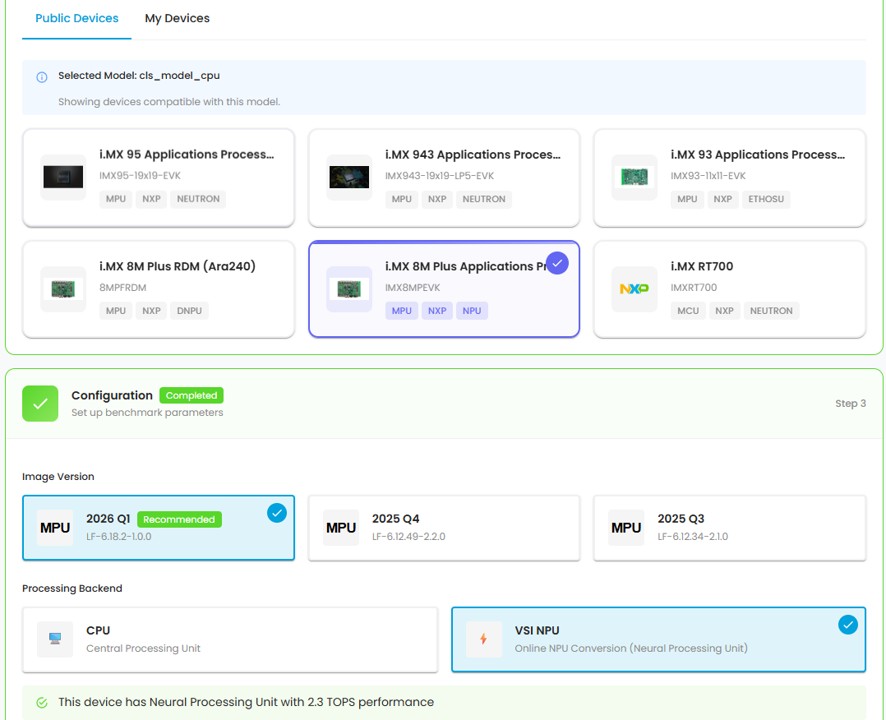Click the checkmark badge on i.MX 8M Plus card

pyautogui.click(x=557, y=263)
